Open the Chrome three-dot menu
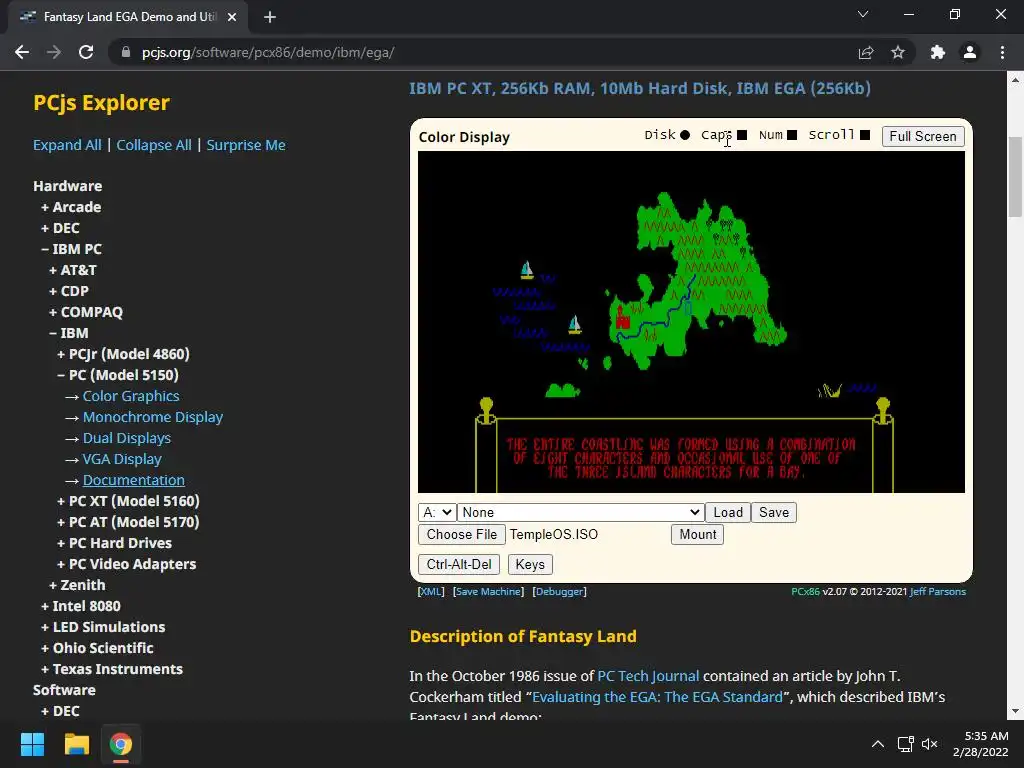Image resolution: width=1024 pixels, height=768 pixels. [x=1002, y=52]
